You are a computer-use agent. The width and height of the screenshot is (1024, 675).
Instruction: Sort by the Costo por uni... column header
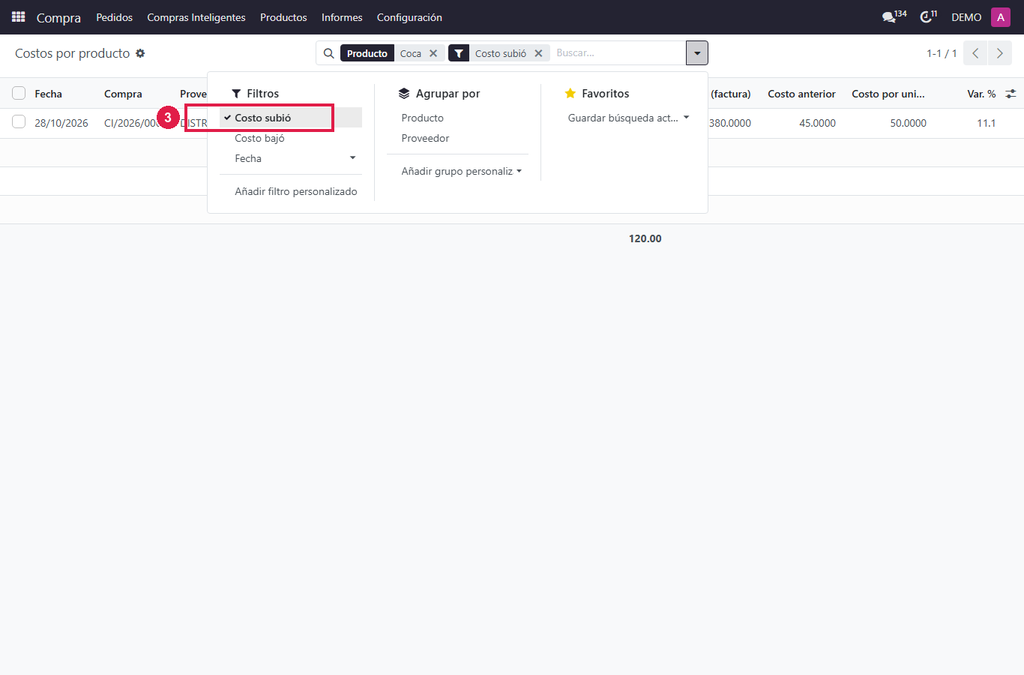pos(888,94)
